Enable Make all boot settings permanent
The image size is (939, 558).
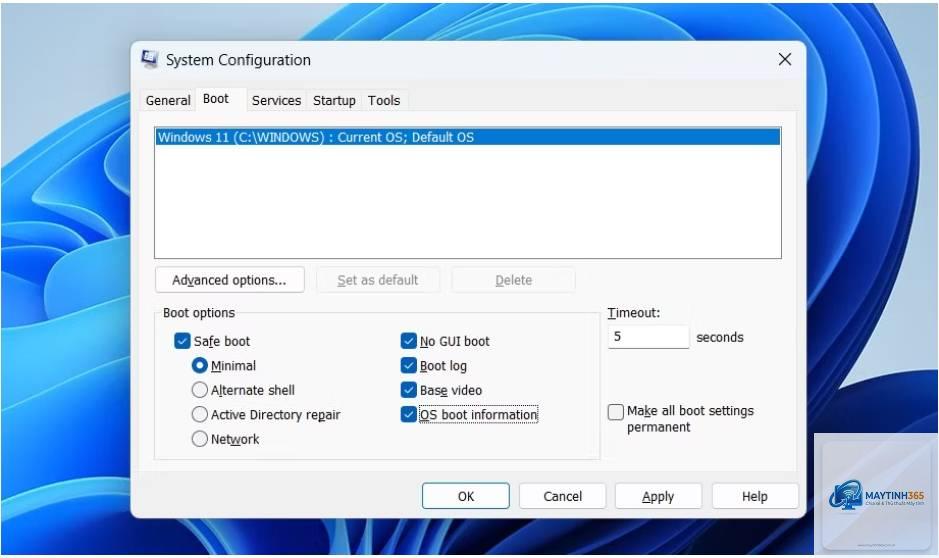pos(616,412)
